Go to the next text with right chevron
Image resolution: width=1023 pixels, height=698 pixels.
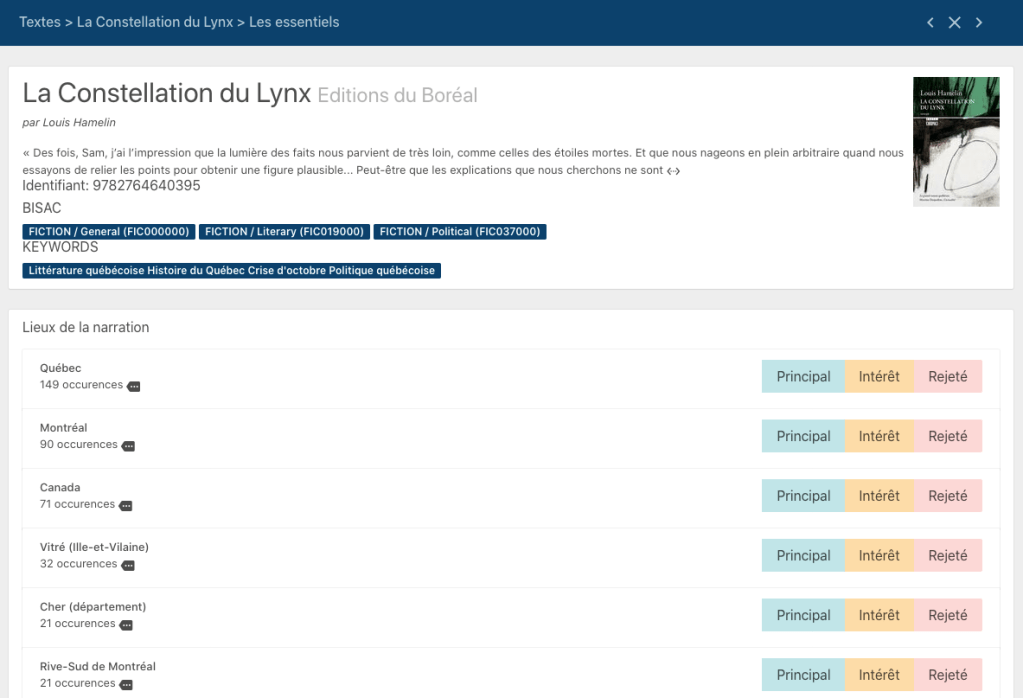click(x=979, y=22)
